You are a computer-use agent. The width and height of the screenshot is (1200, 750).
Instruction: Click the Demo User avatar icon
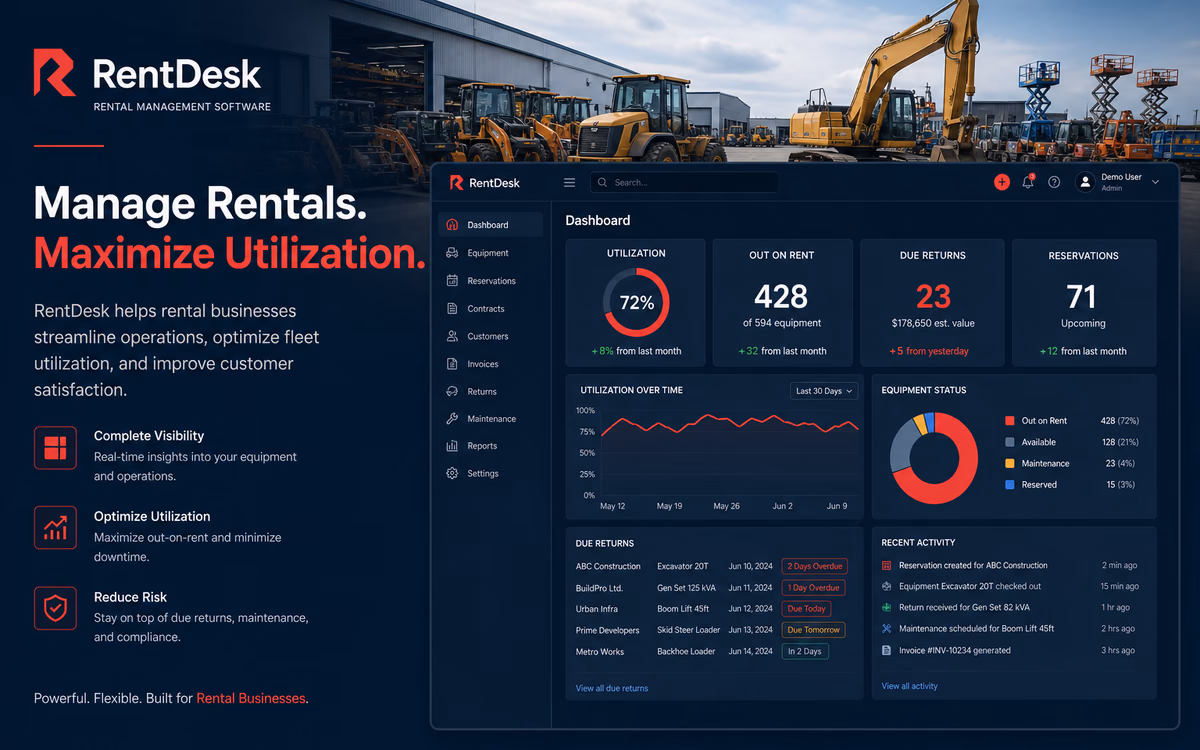1085,182
